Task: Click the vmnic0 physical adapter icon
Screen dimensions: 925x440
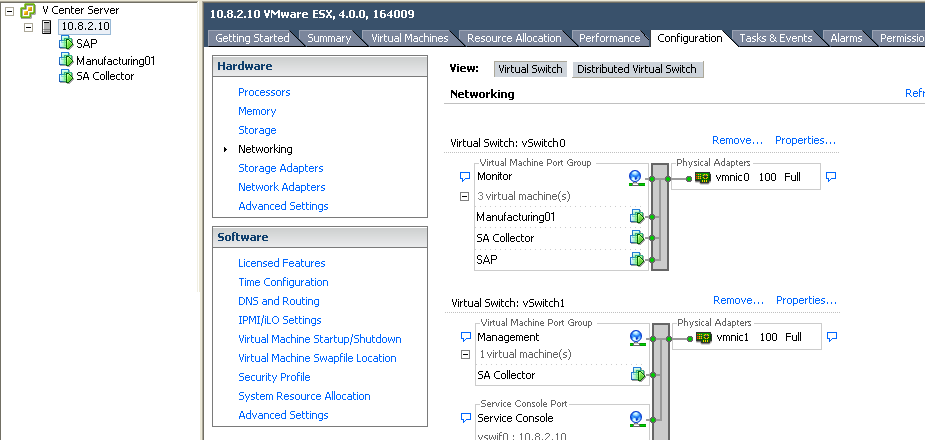Action: [703, 177]
